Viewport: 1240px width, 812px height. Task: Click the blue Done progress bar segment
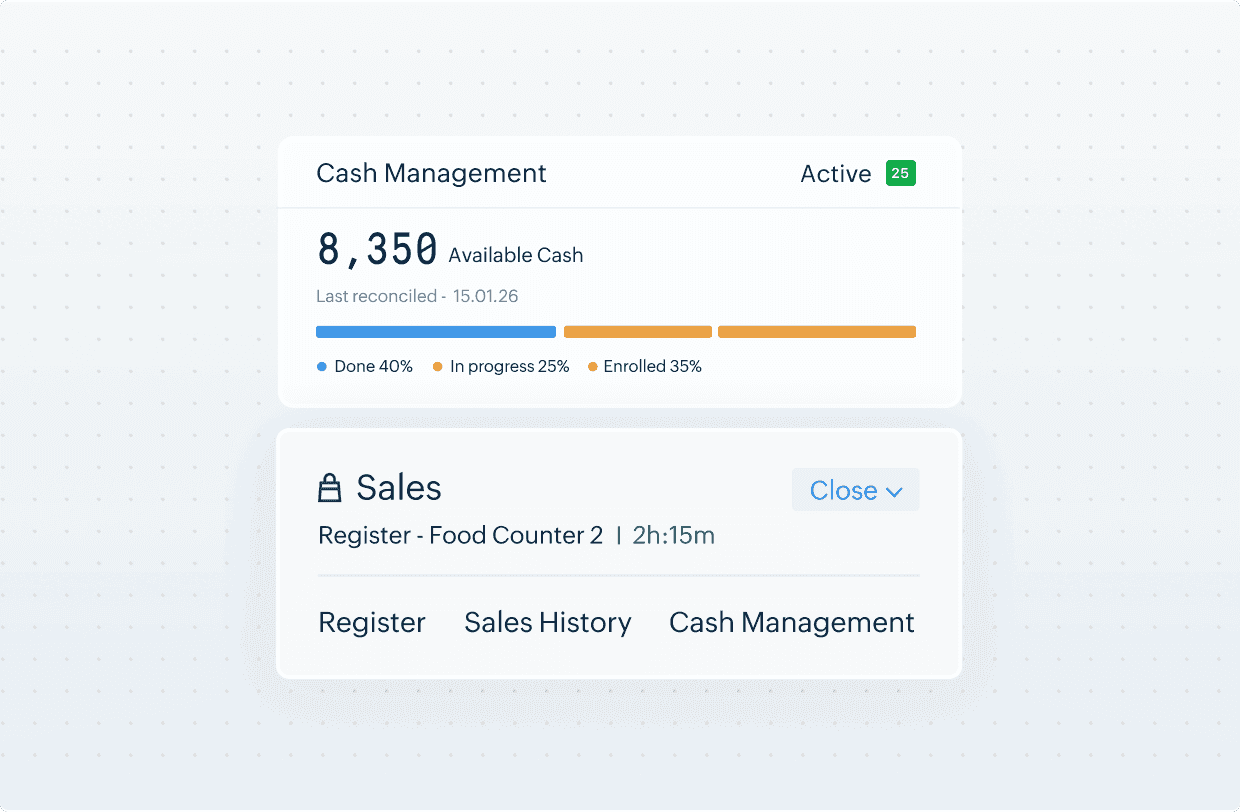pos(436,332)
